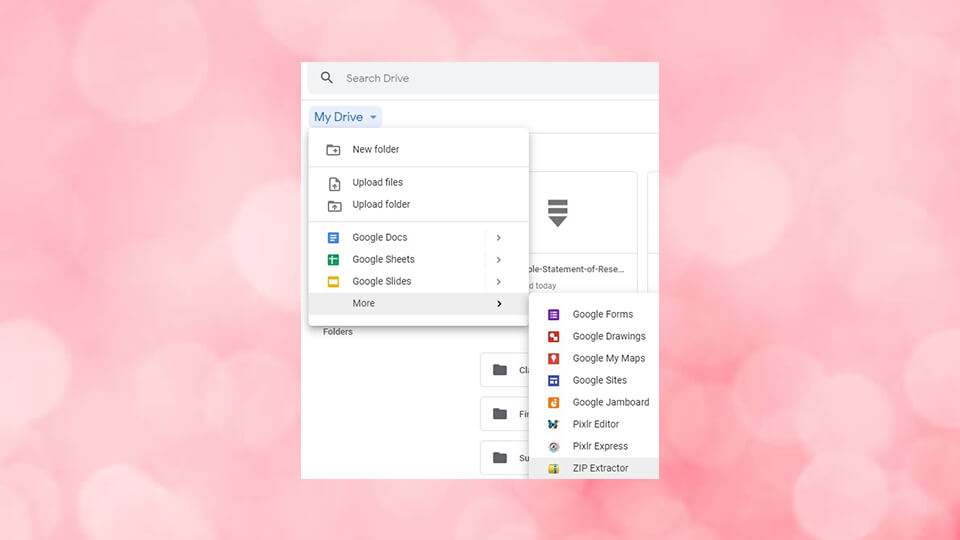Click the search magnifier icon
This screenshot has width=960, height=540.
point(327,78)
